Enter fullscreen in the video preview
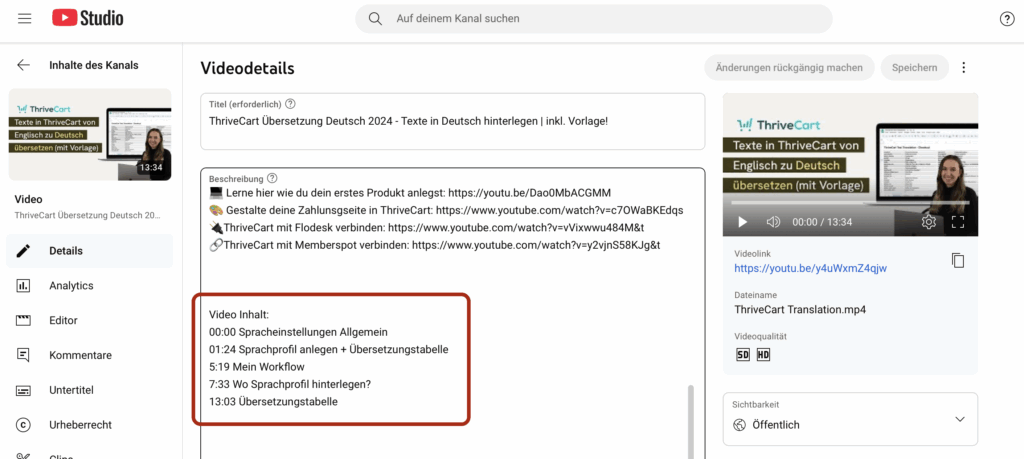The width and height of the screenshot is (1024, 459). pyautogui.click(x=958, y=222)
